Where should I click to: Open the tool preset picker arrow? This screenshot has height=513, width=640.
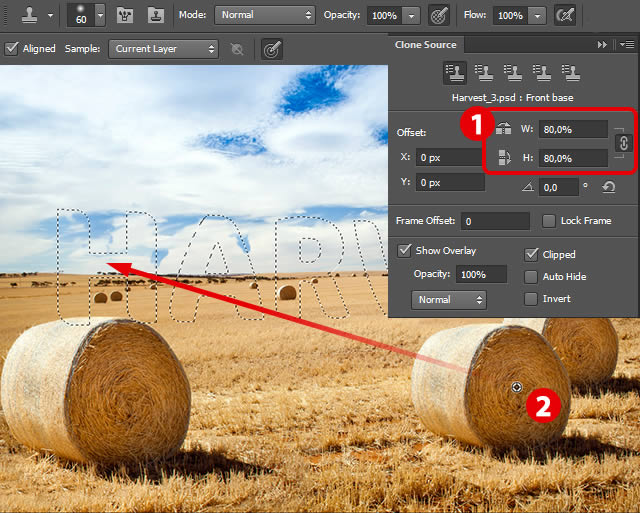pyautogui.click(x=50, y=16)
